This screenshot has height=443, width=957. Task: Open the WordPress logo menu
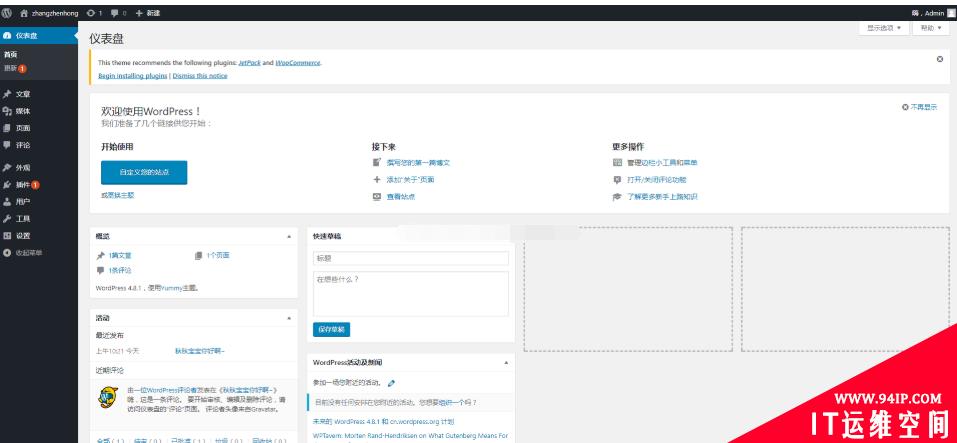pos(7,13)
